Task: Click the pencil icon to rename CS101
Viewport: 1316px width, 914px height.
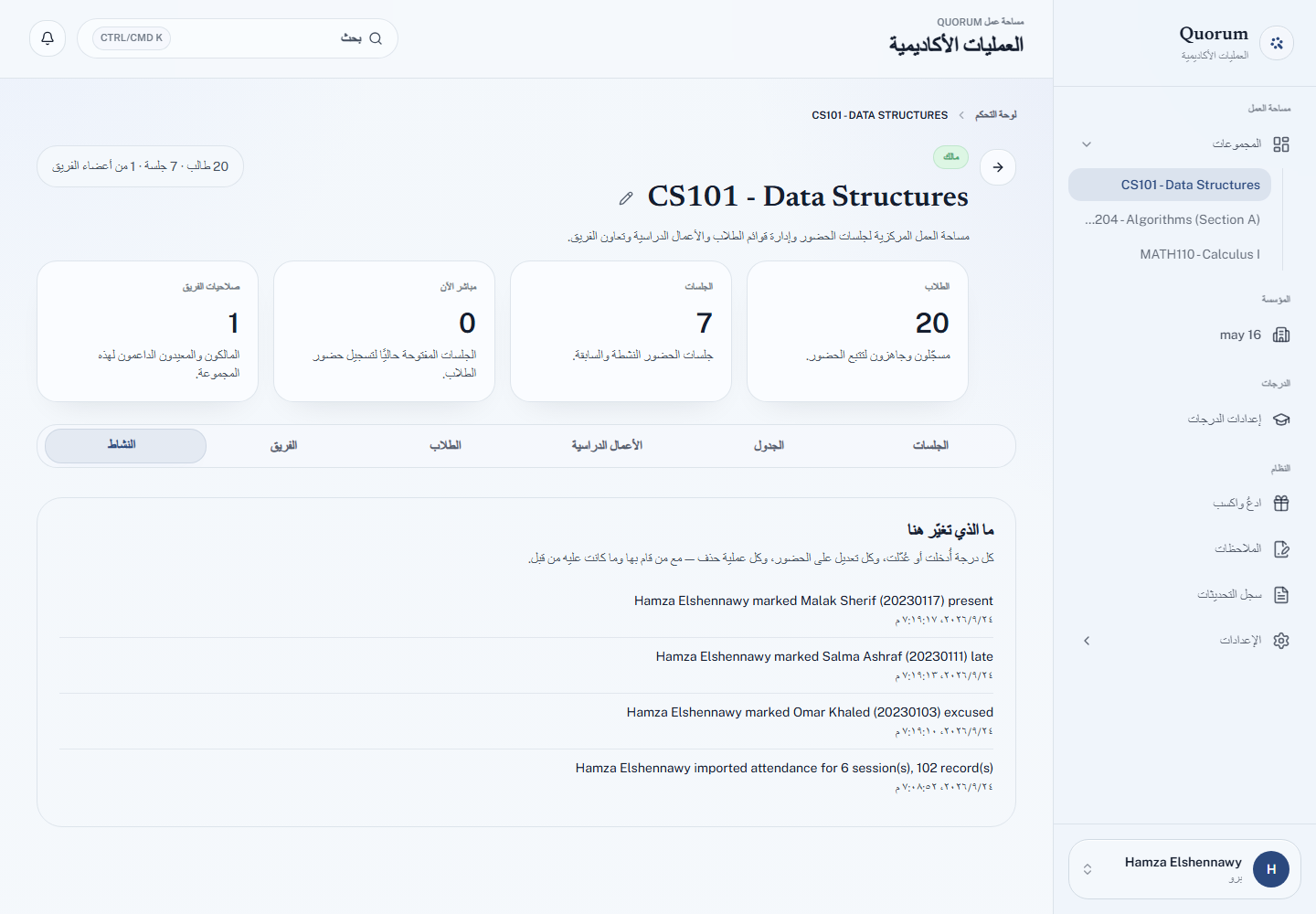Action: 626,198
